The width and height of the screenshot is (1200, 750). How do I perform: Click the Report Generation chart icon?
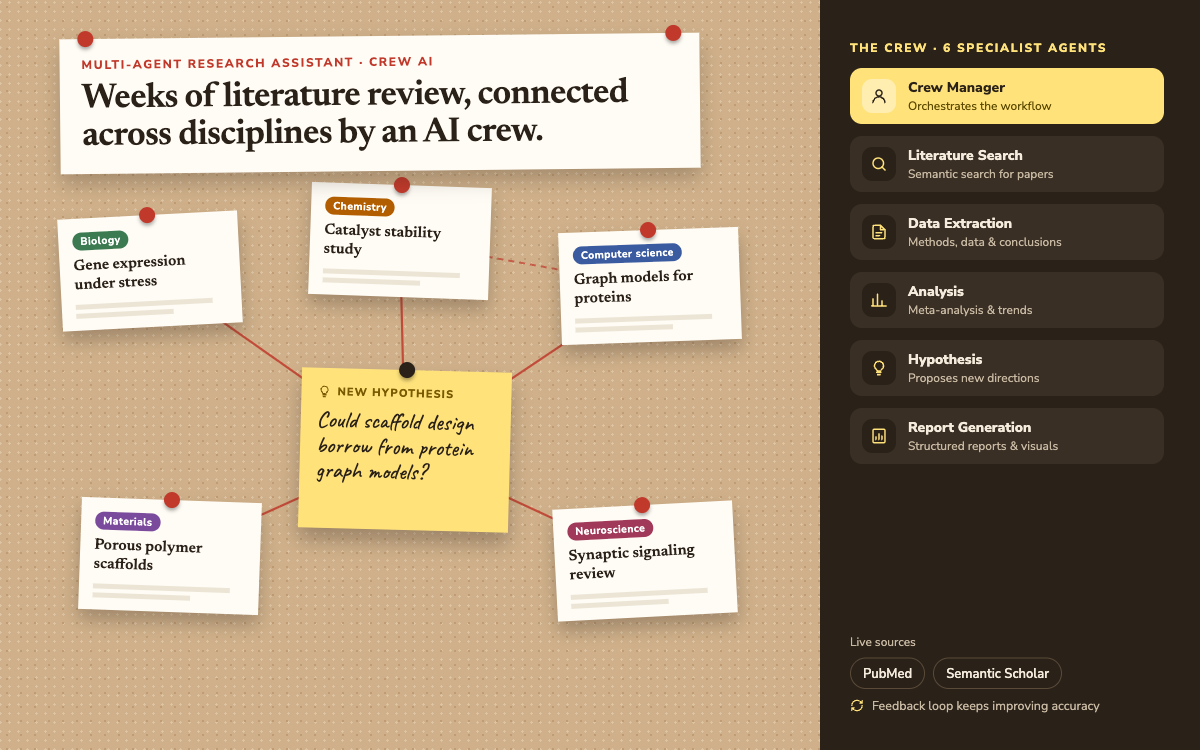coord(879,436)
